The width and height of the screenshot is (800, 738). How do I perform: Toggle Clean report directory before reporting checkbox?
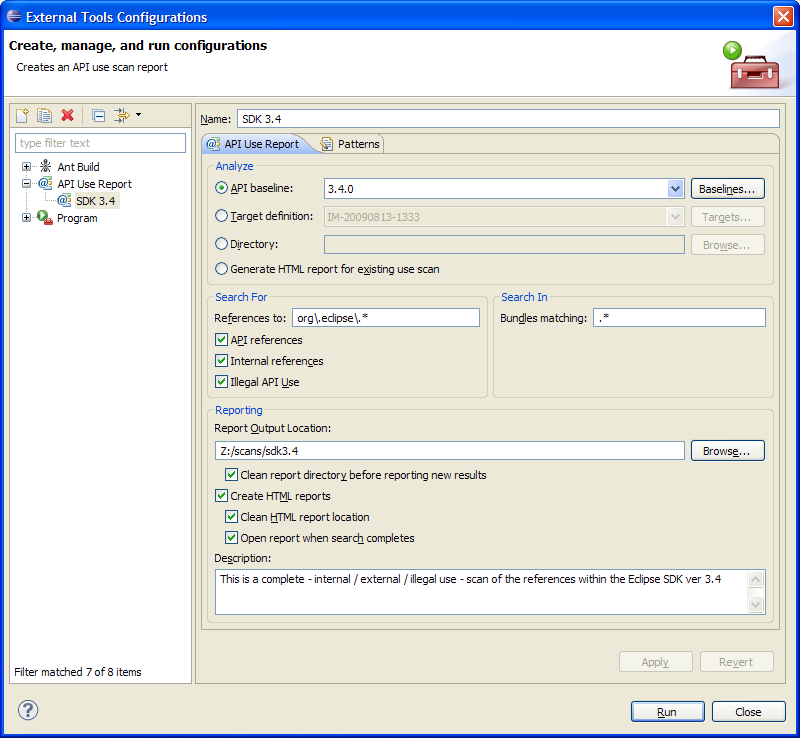click(231, 475)
